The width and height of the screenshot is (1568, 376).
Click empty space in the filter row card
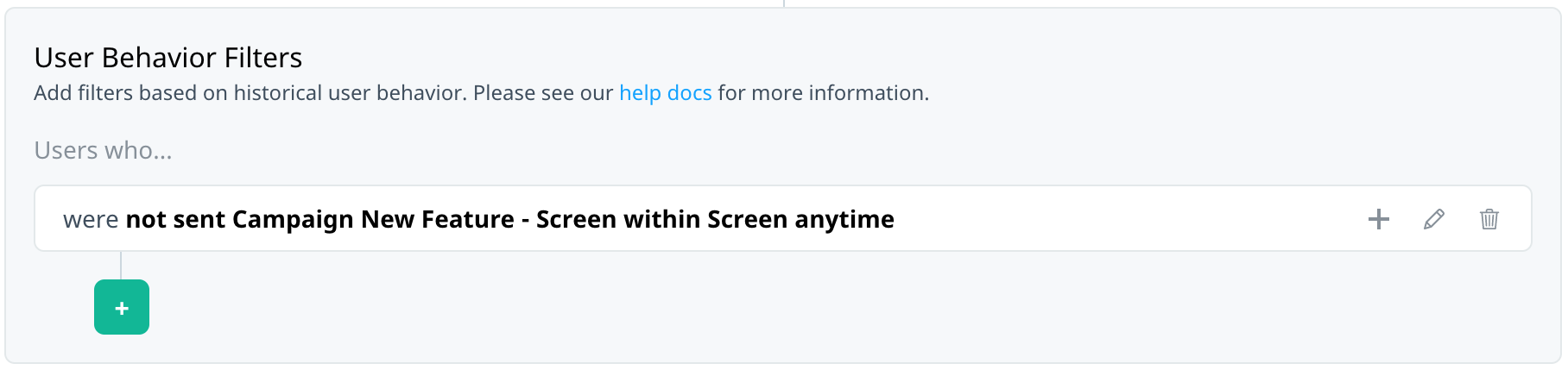(1122, 219)
